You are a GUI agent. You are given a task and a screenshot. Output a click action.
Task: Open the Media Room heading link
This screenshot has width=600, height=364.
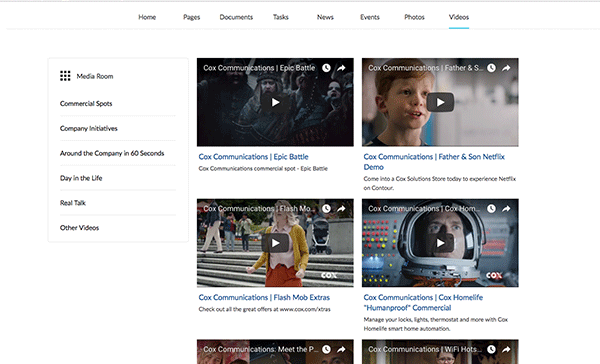point(95,76)
